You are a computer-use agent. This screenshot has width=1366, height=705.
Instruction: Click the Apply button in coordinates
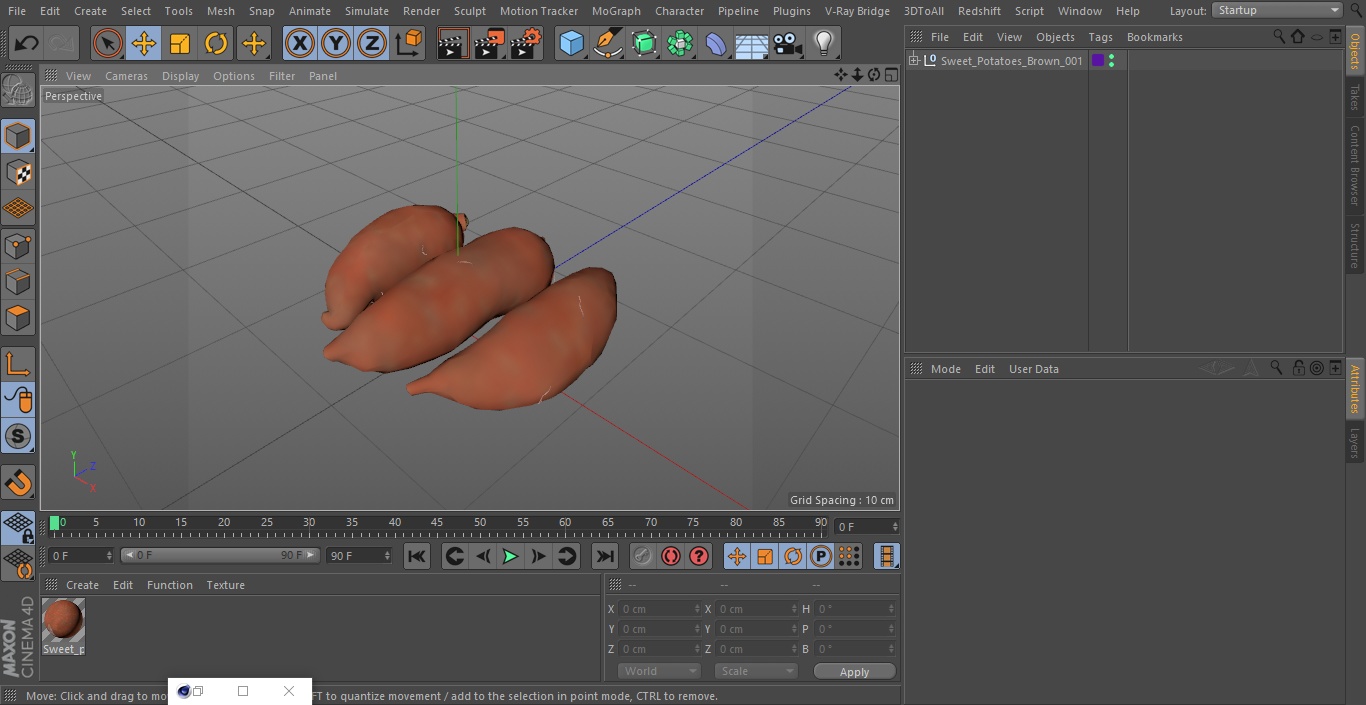pyautogui.click(x=854, y=672)
